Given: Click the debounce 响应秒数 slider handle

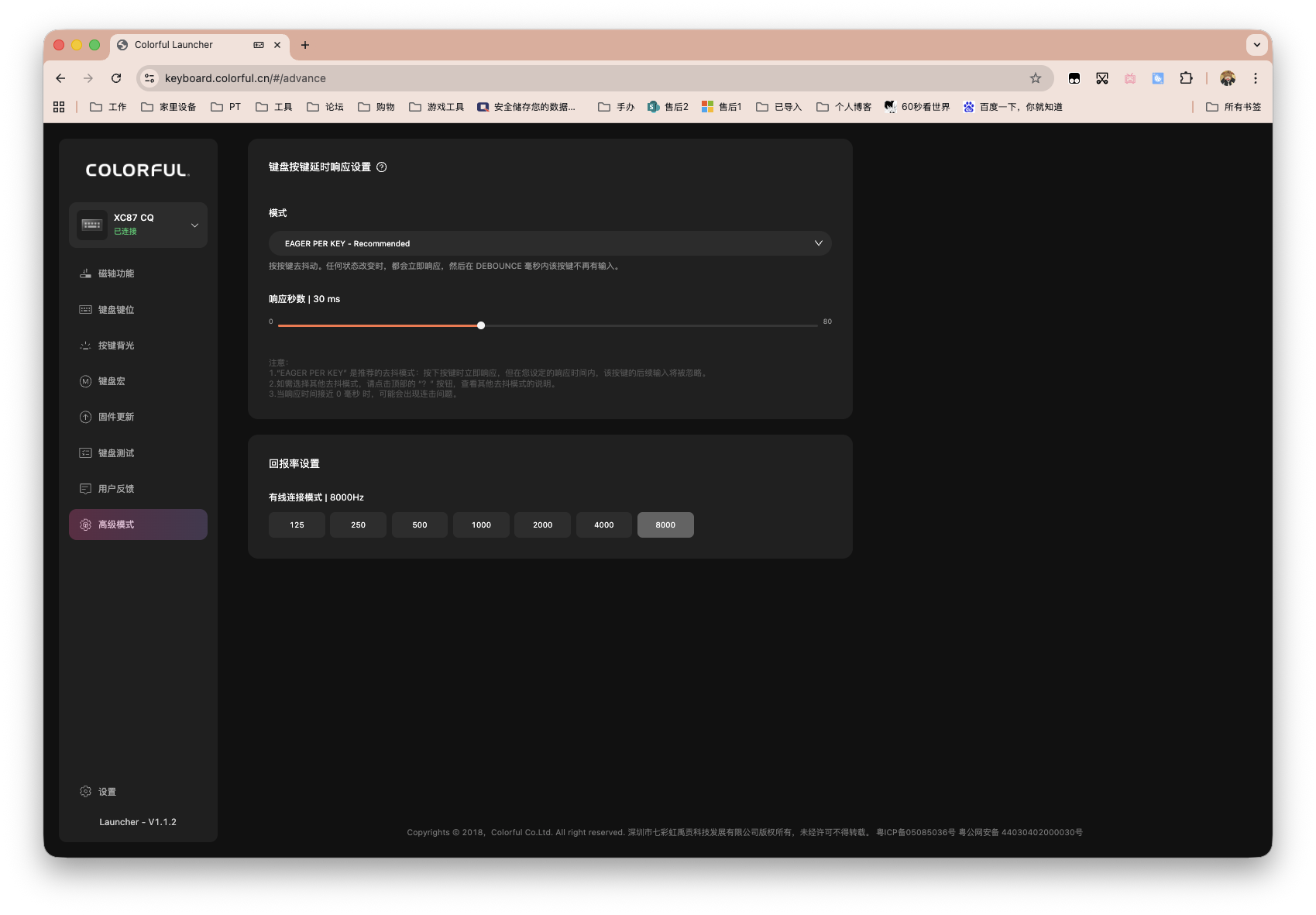Looking at the screenshot, I should (481, 325).
